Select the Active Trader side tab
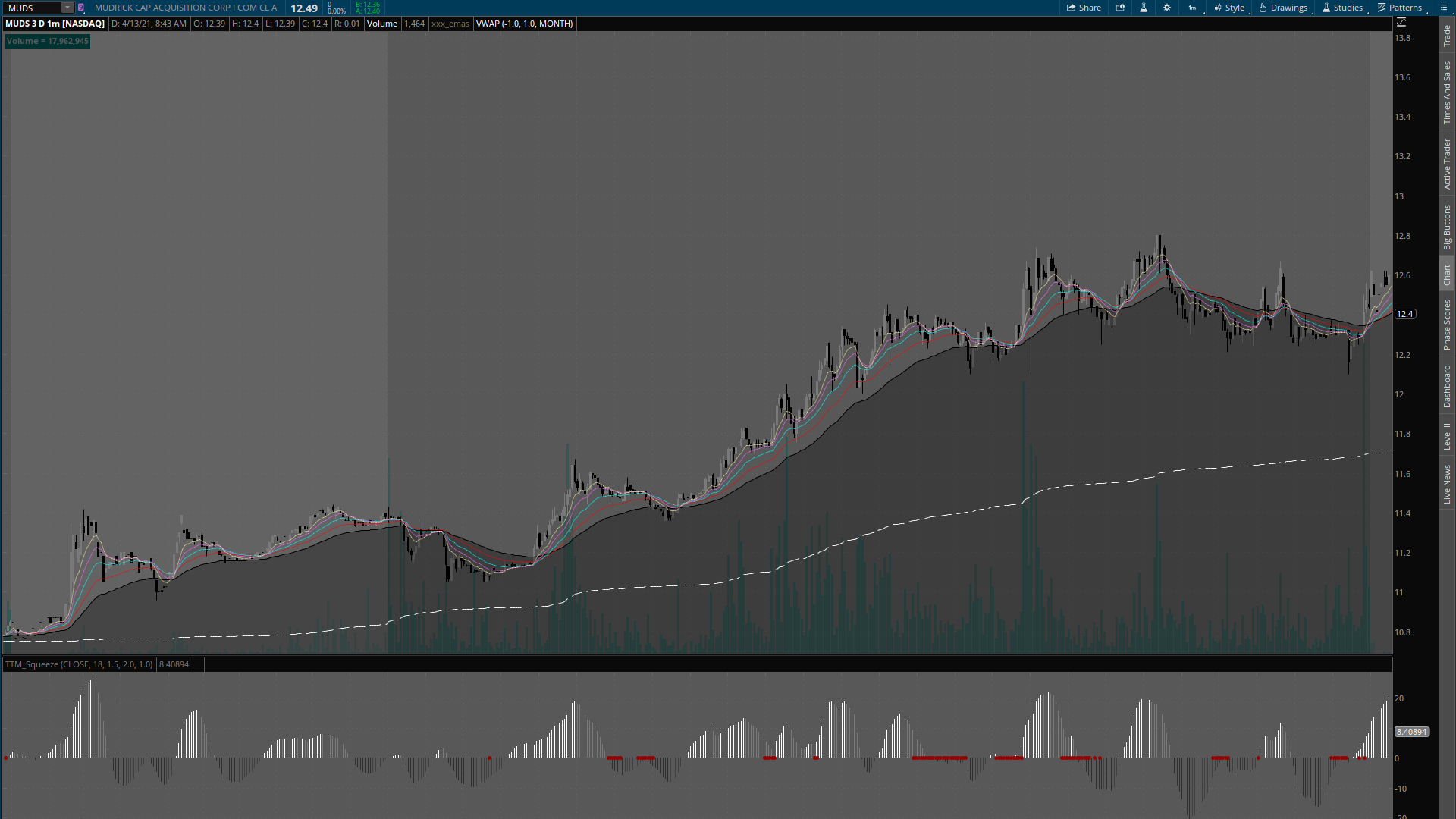This screenshot has height=819, width=1456. tap(1447, 164)
